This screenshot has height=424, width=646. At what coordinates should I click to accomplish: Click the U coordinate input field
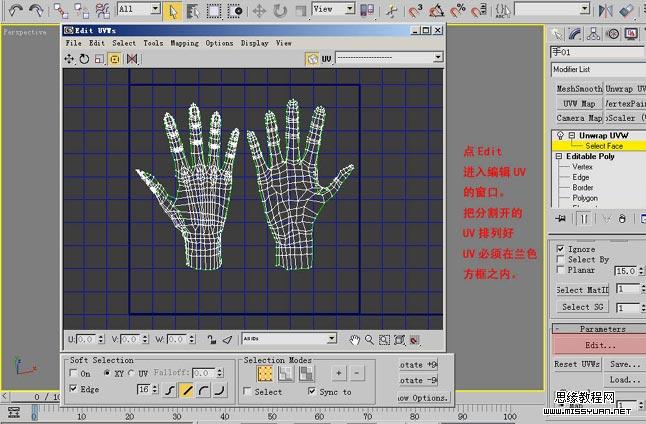[87, 339]
